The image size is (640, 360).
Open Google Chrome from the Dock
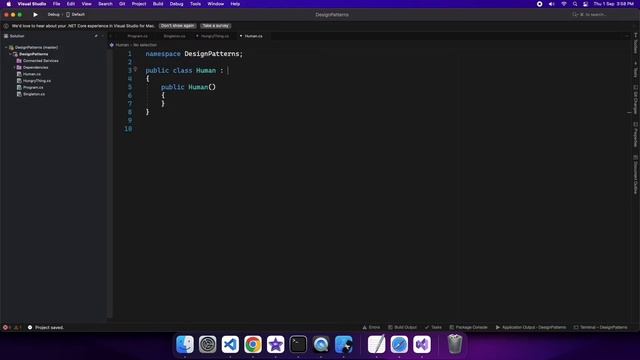(x=253, y=344)
